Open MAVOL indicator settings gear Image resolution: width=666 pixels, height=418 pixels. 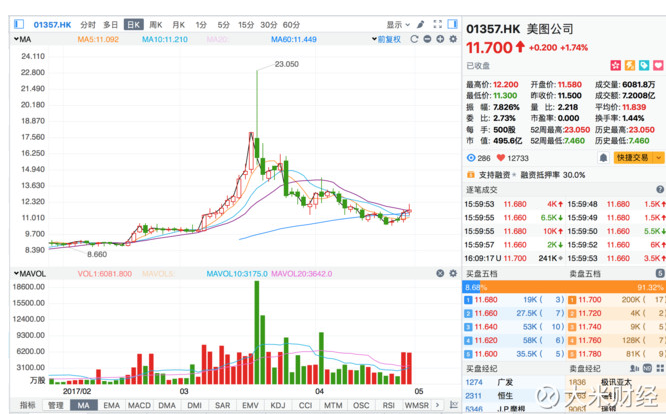(453, 274)
